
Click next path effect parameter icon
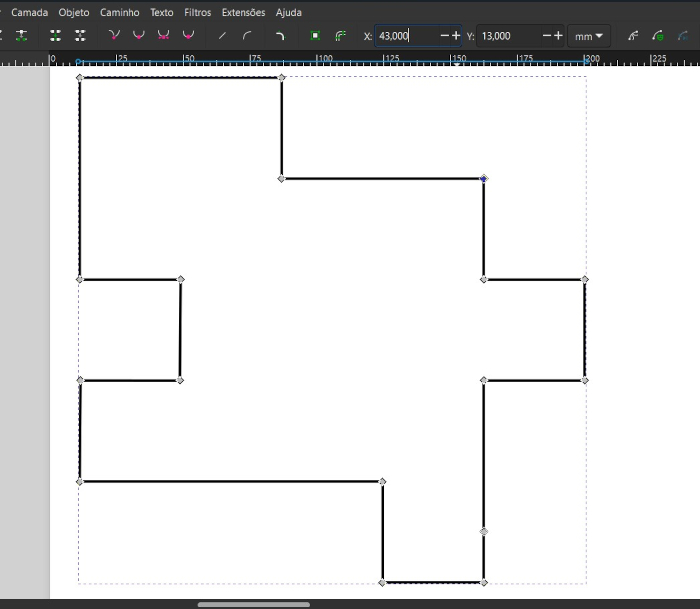[683, 36]
